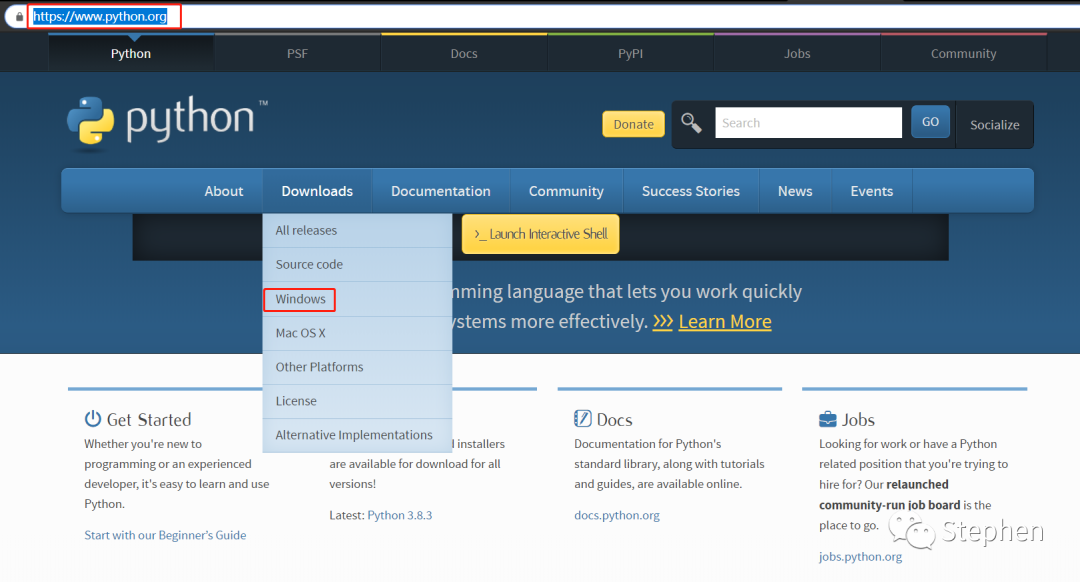1080x582 pixels.
Task: Open the Socialize menu
Action: coord(995,125)
